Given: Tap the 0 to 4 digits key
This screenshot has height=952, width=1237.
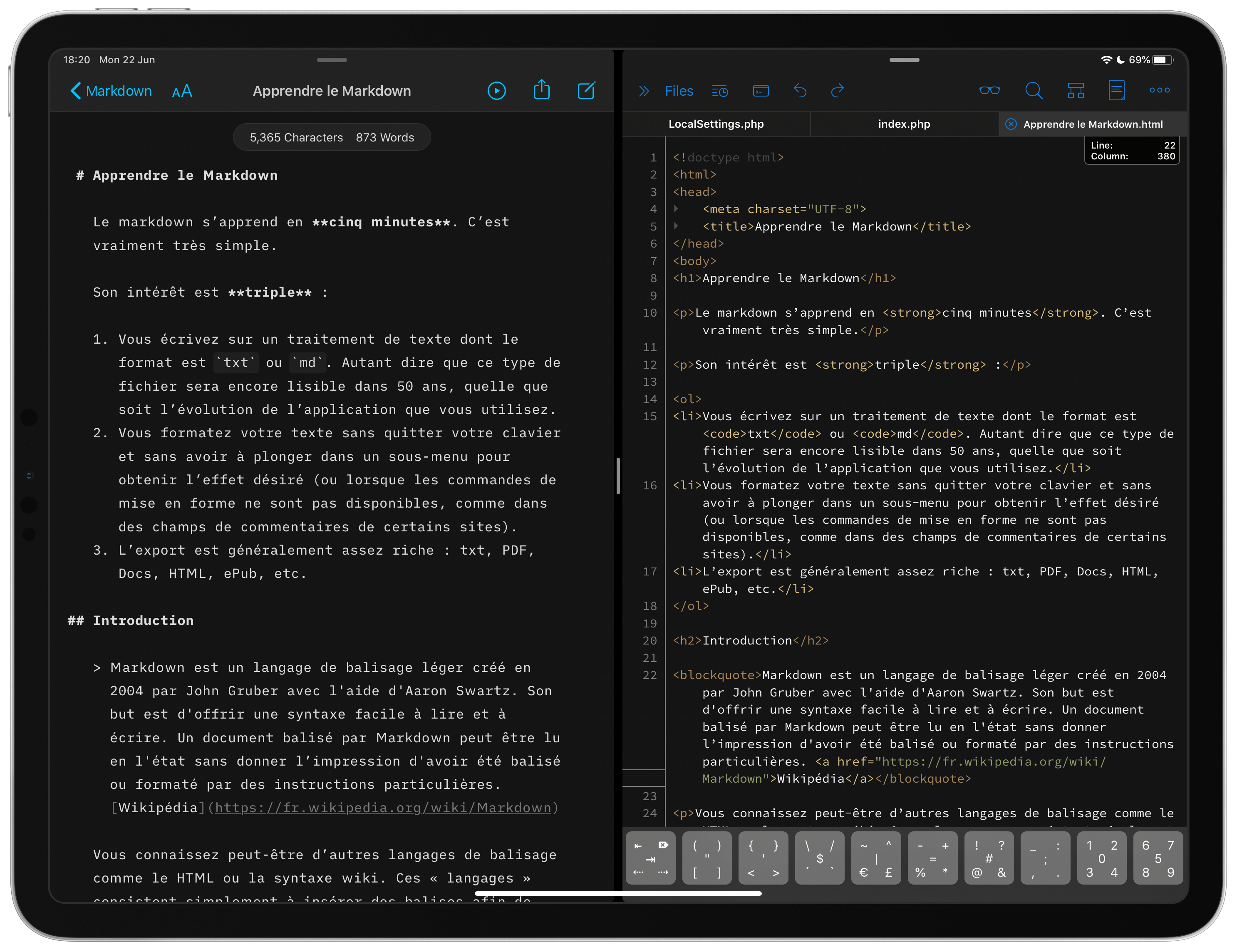Looking at the screenshot, I should tap(1102, 858).
